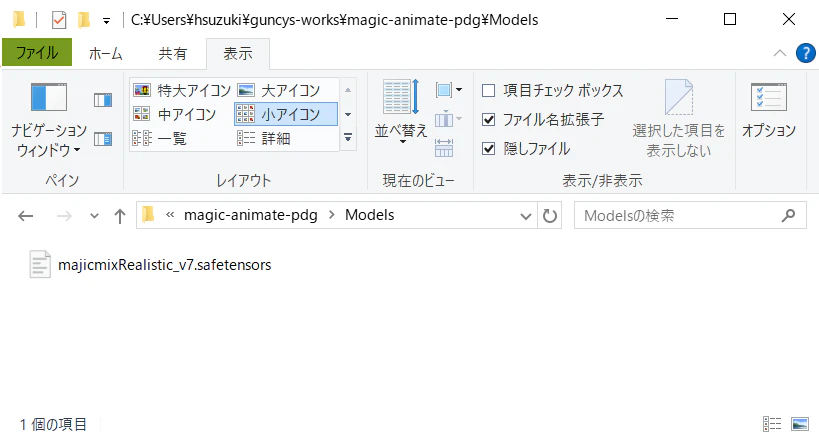Maximize the Explorer window
The width and height of the screenshot is (819, 440).
tap(730, 19)
